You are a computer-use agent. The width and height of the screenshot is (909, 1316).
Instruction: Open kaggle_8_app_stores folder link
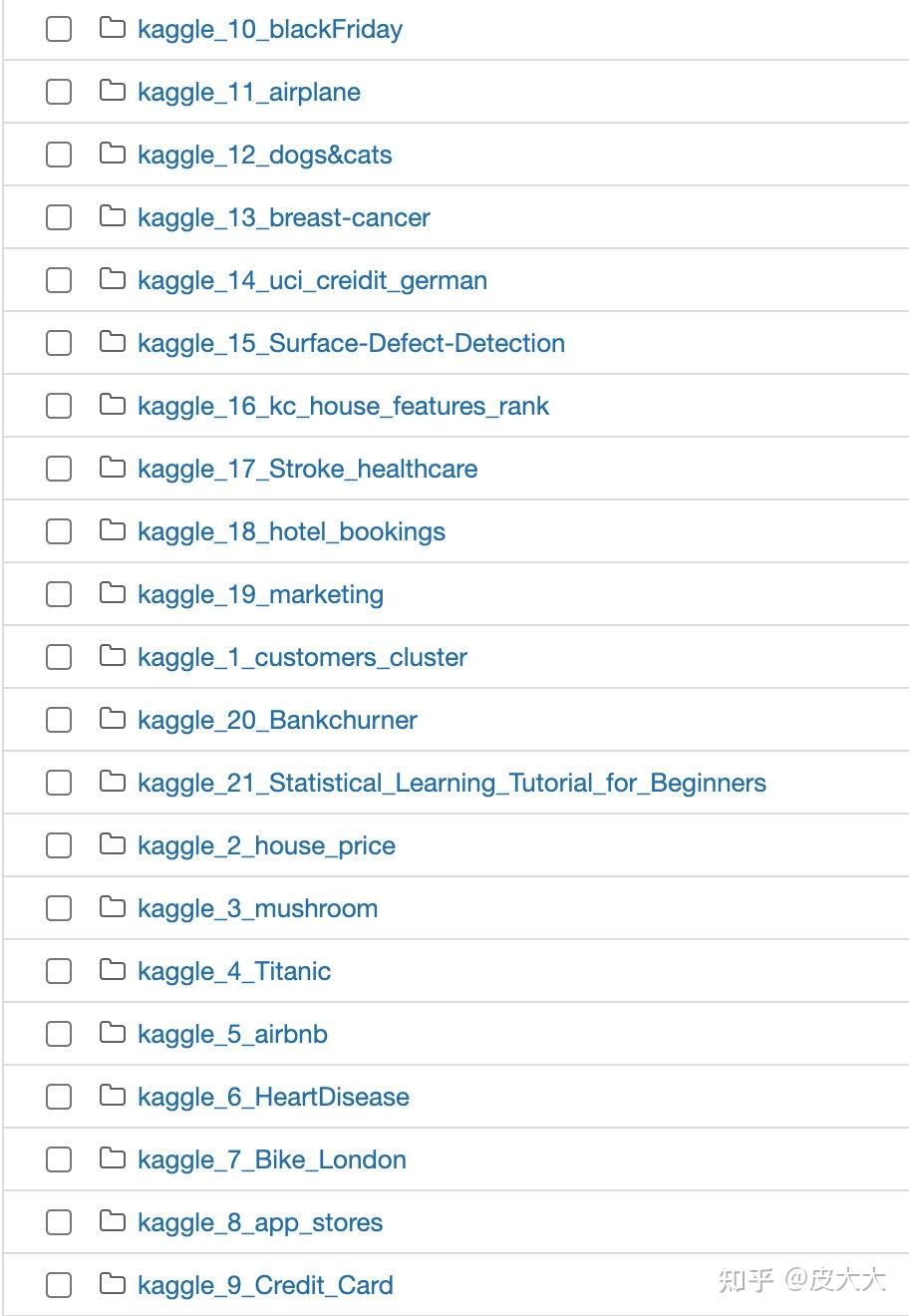coord(261,1222)
